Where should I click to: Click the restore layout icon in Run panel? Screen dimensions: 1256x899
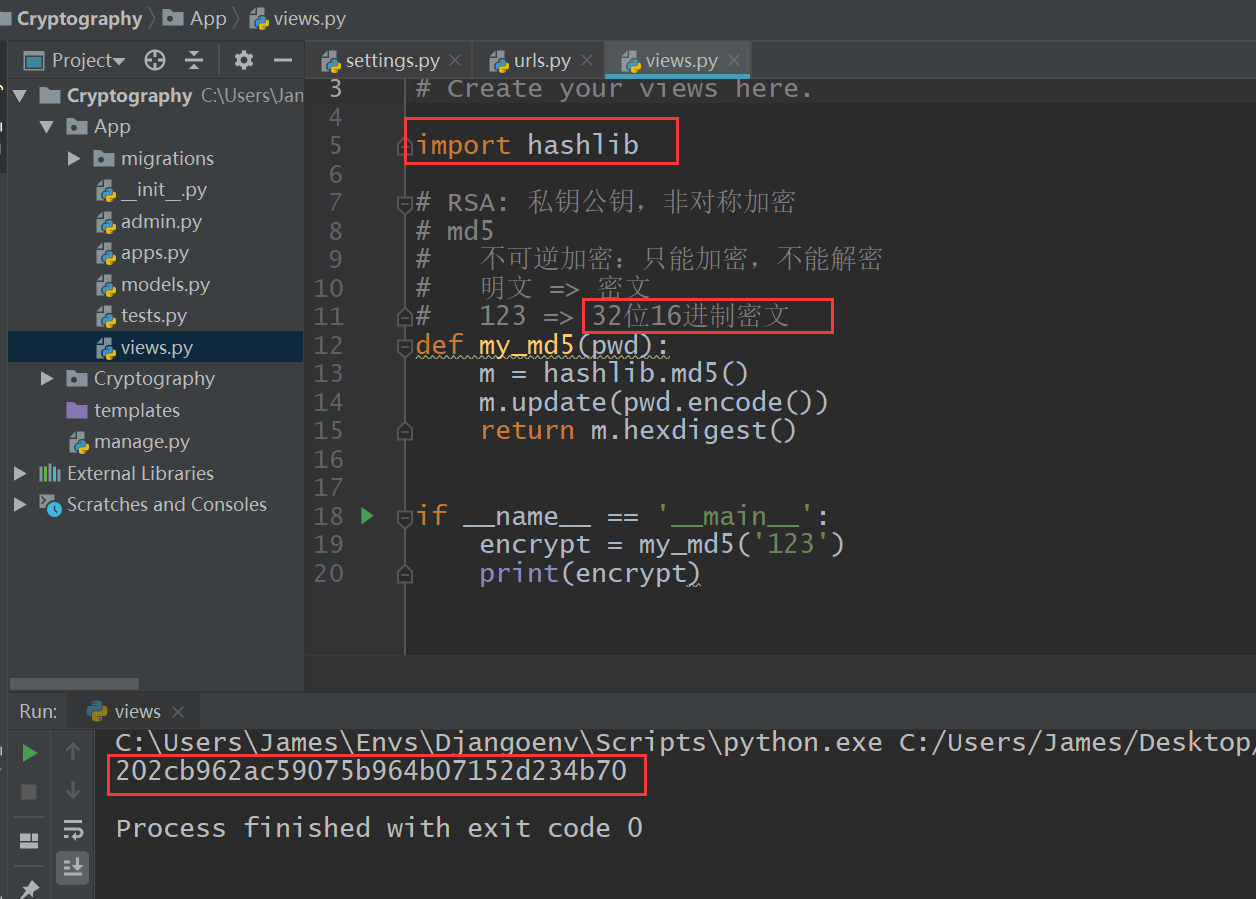point(30,841)
